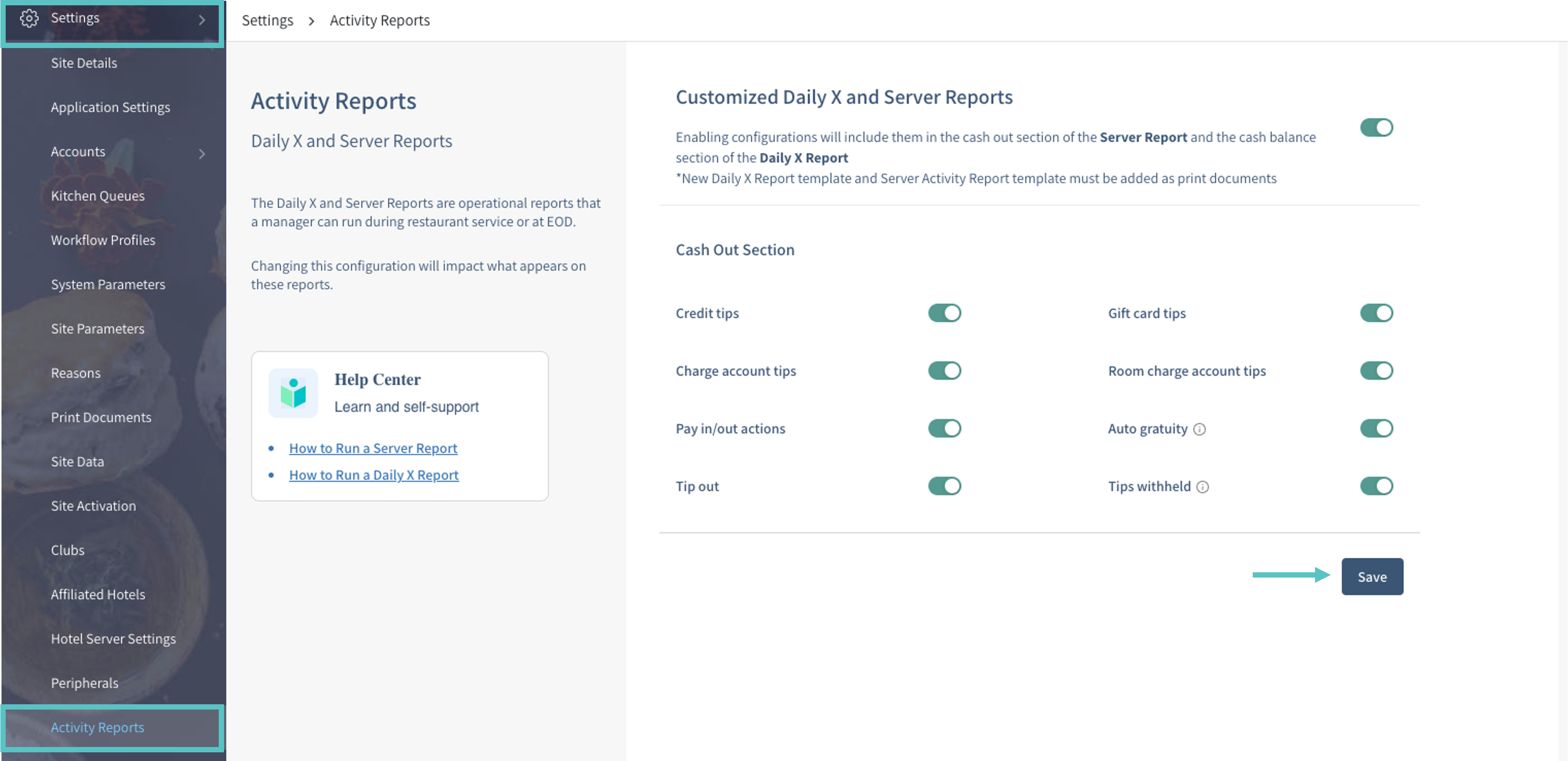Select Kitchen Queues menu item

click(x=97, y=196)
